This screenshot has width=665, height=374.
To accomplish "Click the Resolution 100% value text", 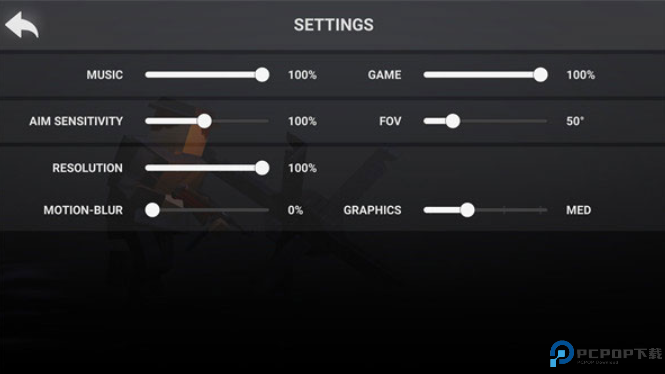I will pyautogui.click(x=302, y=168).
